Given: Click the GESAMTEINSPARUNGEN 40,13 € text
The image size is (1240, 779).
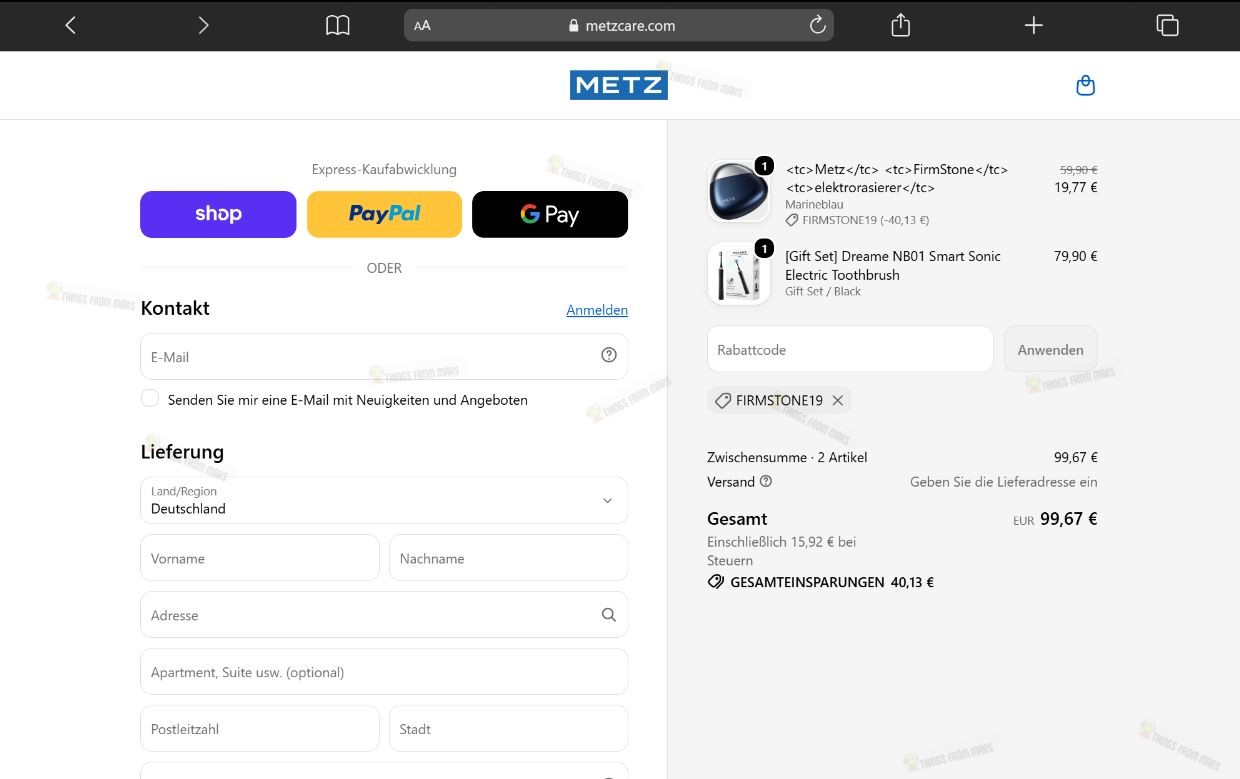Looking at the screenshot, I should [820, 582].
